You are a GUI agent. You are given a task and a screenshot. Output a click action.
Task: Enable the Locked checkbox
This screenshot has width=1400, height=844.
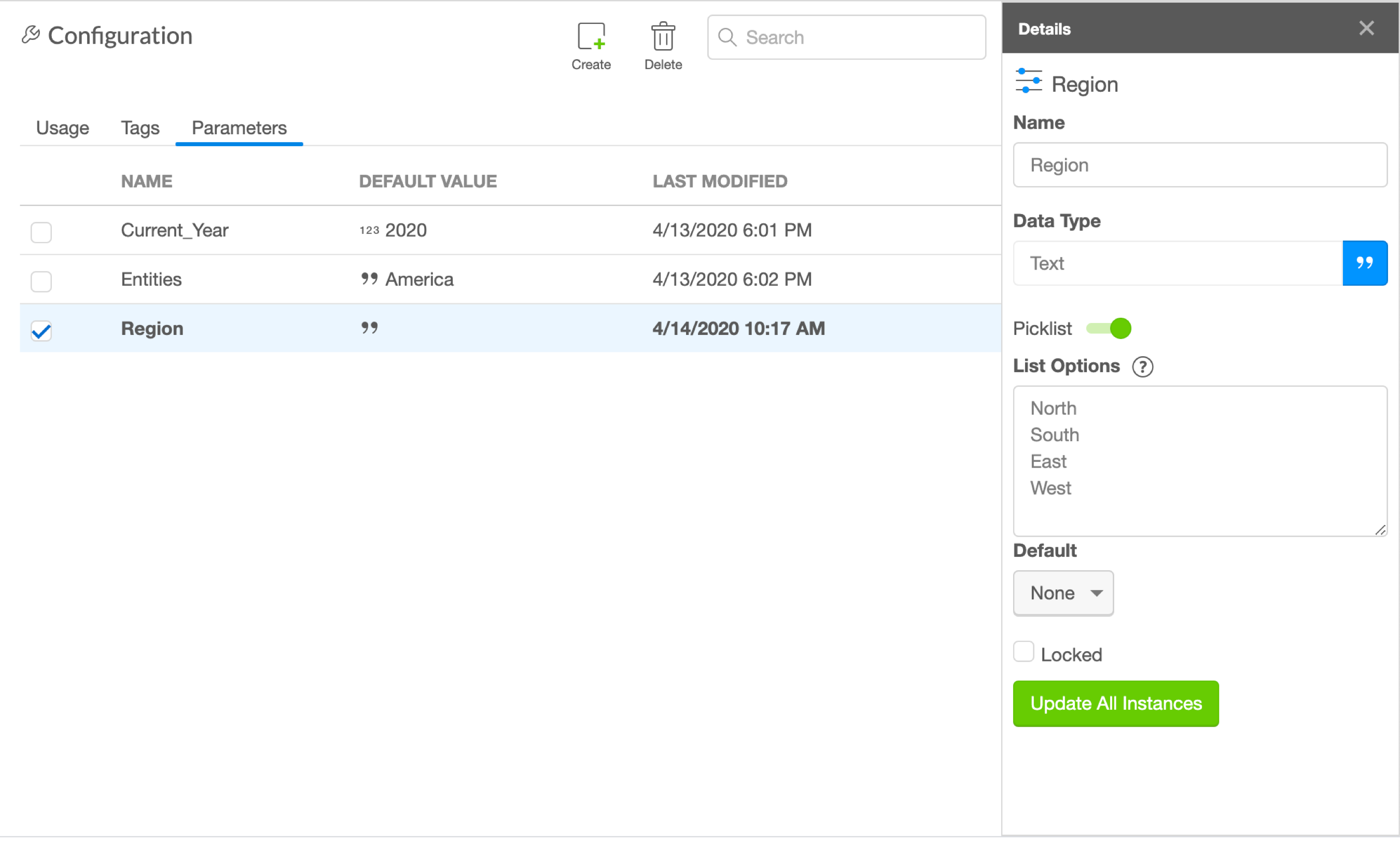(1023, 652)
